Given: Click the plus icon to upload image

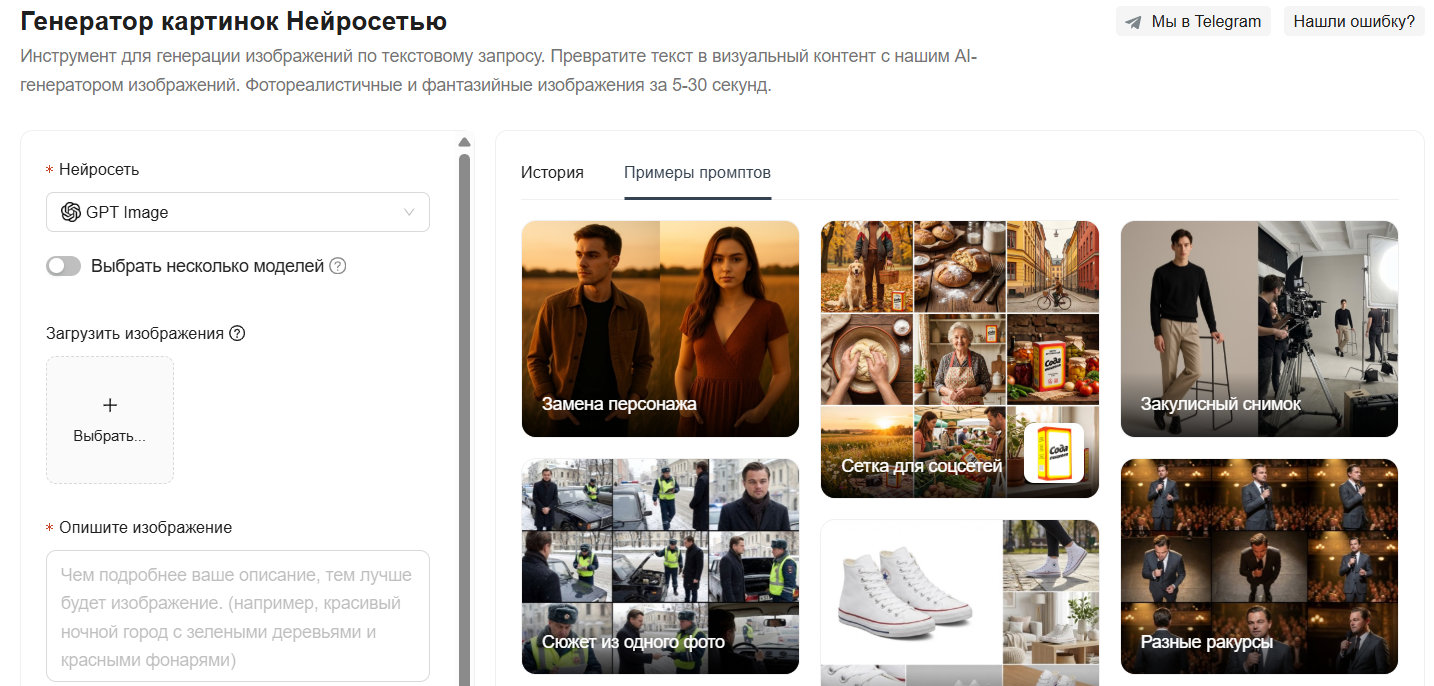Looking at the screenshot, I should [110, 405].
